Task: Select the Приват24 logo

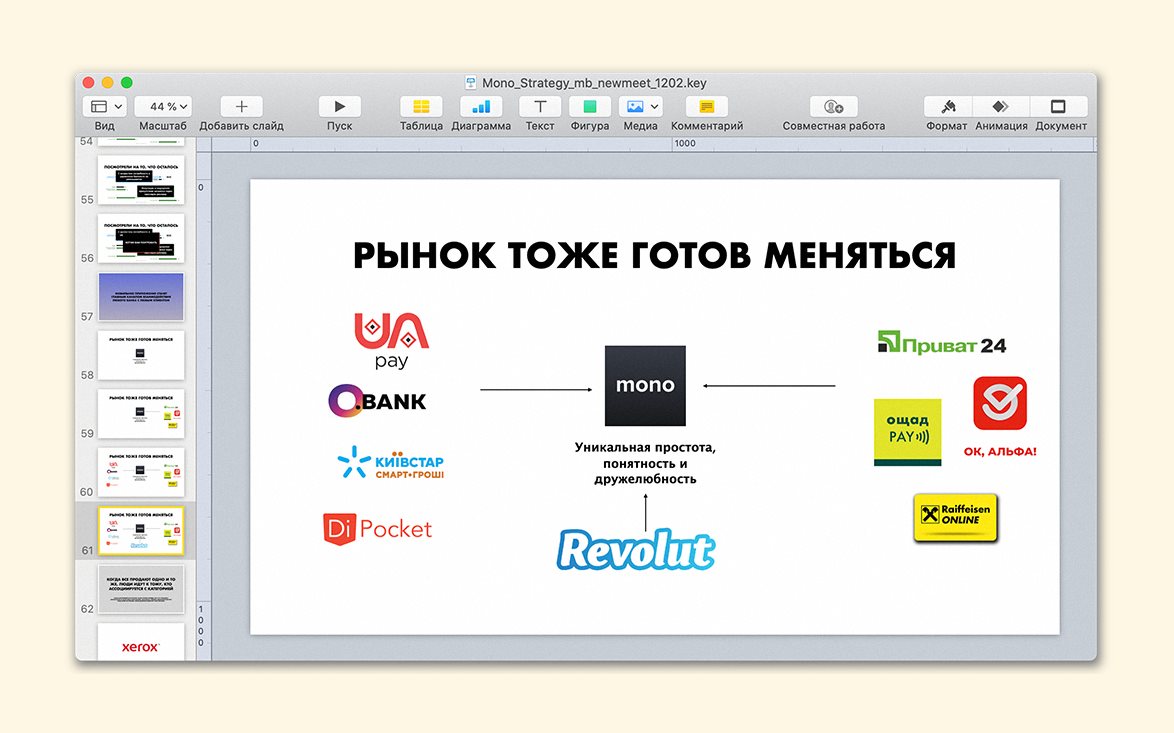Action: 942,344
